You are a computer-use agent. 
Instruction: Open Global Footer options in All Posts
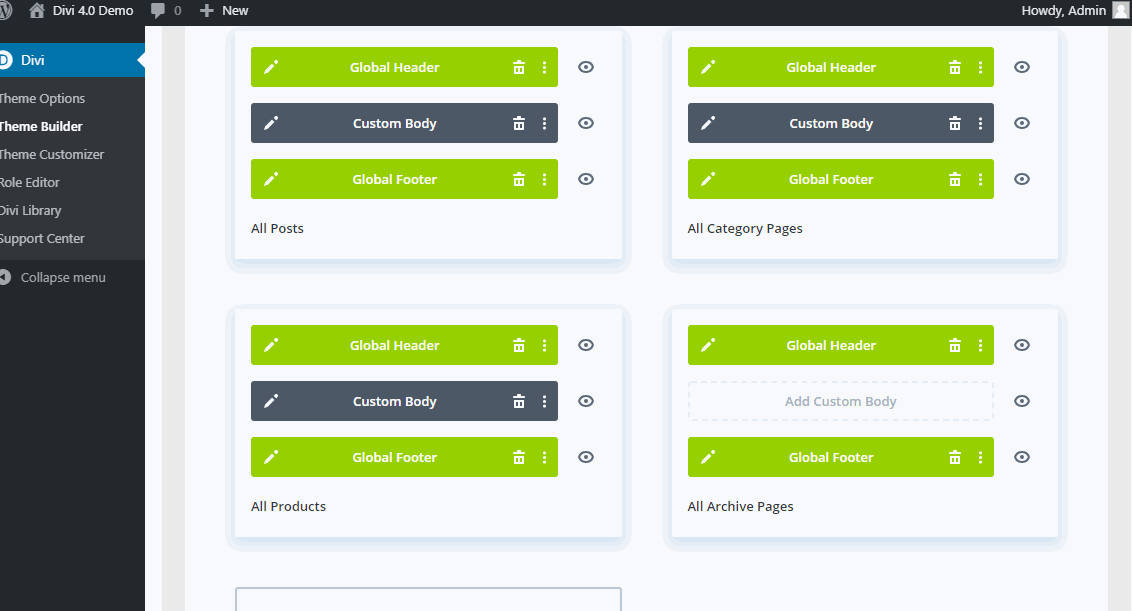[544, 179]
